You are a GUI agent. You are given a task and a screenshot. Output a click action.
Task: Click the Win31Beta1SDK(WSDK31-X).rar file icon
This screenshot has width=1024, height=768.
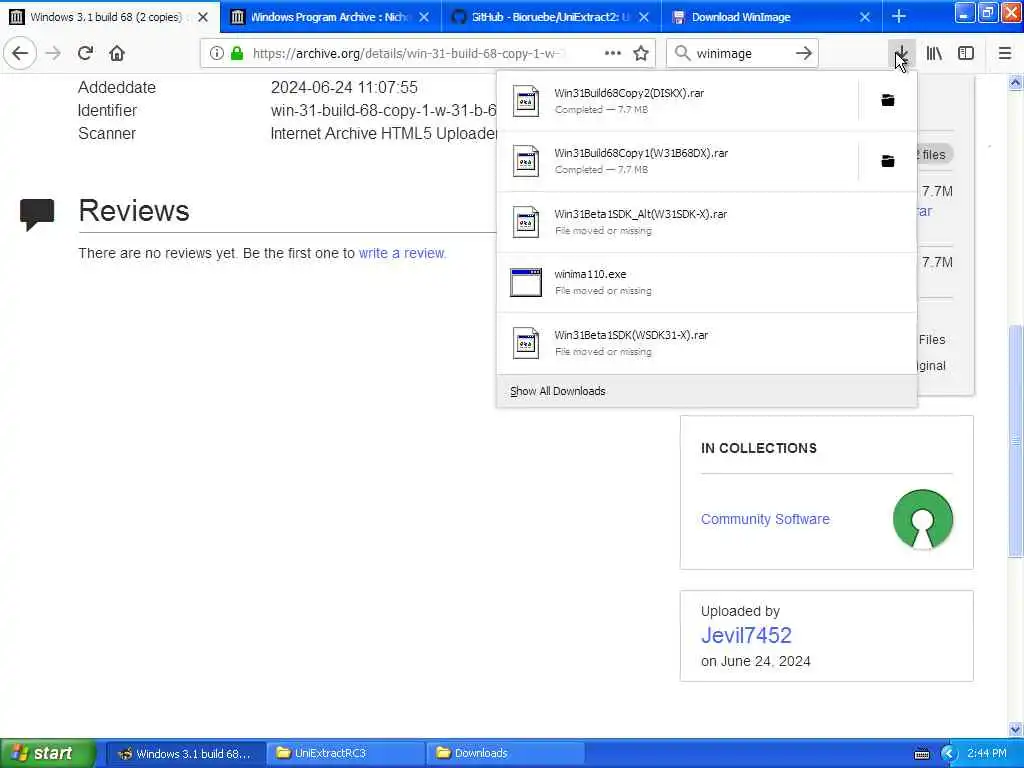[526, 343]
